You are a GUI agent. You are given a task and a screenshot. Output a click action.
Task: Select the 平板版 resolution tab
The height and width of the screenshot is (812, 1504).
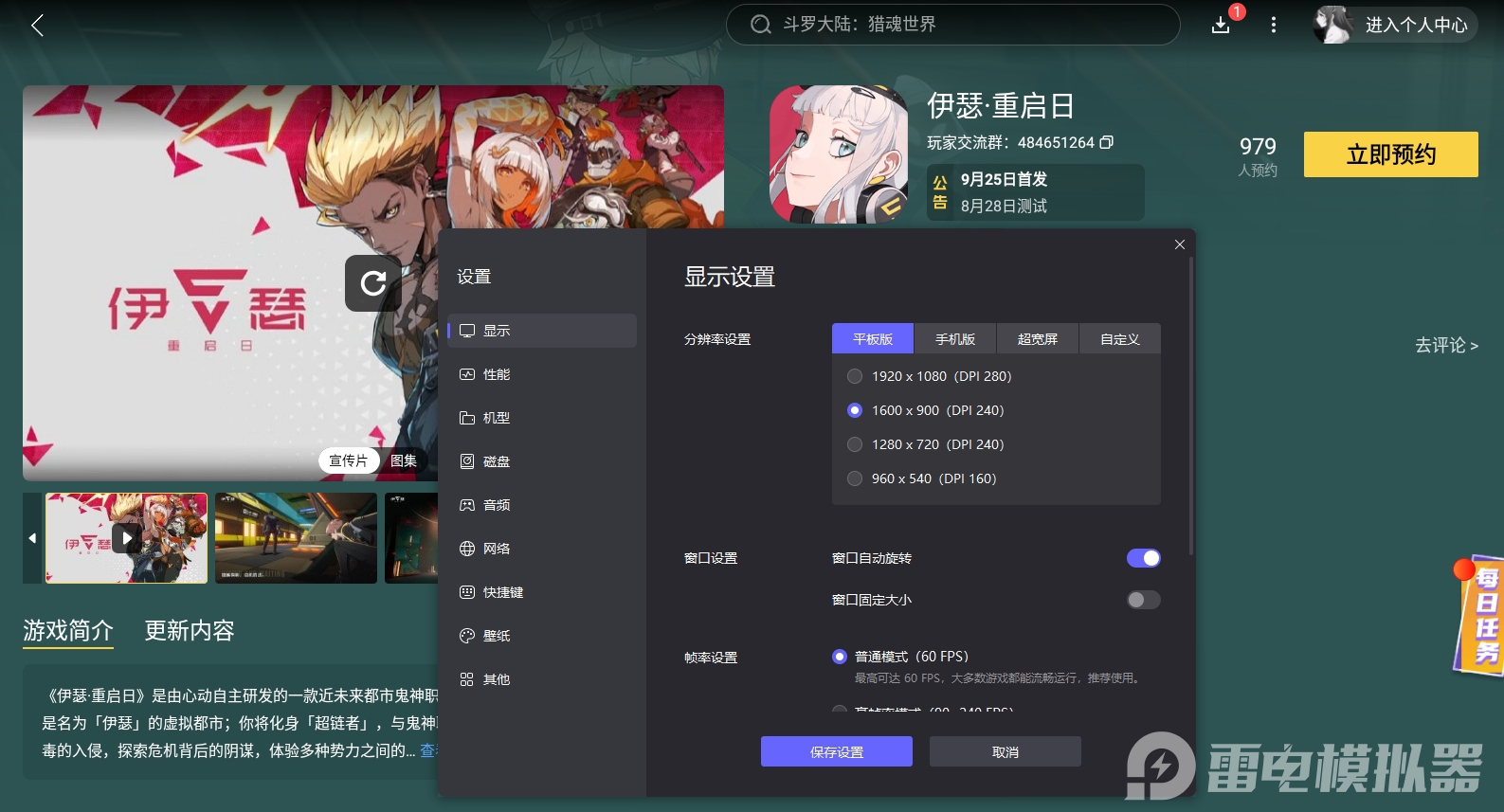tap(873, 338)
